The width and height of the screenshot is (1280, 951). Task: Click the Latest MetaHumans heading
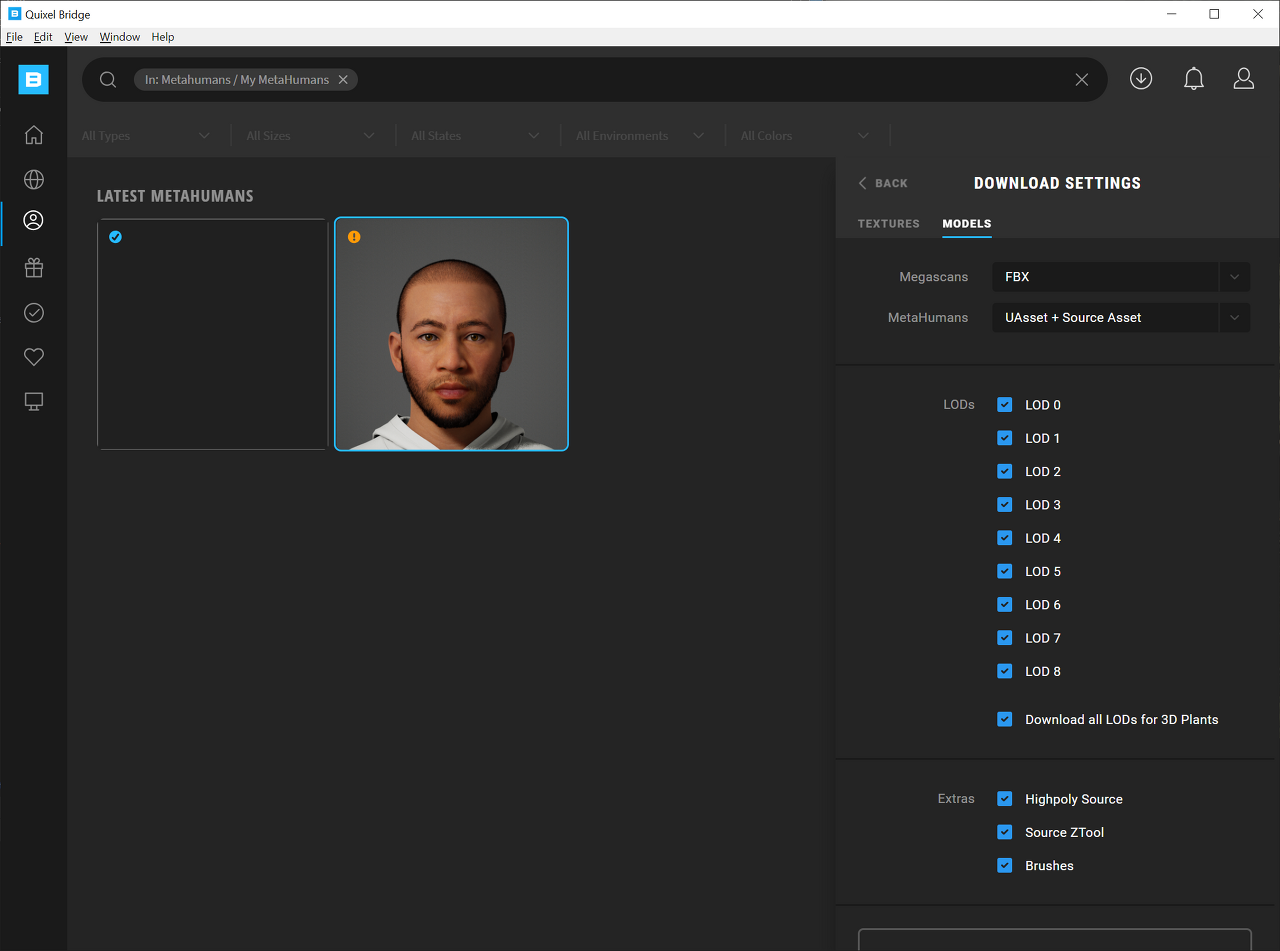click(175, 196)
